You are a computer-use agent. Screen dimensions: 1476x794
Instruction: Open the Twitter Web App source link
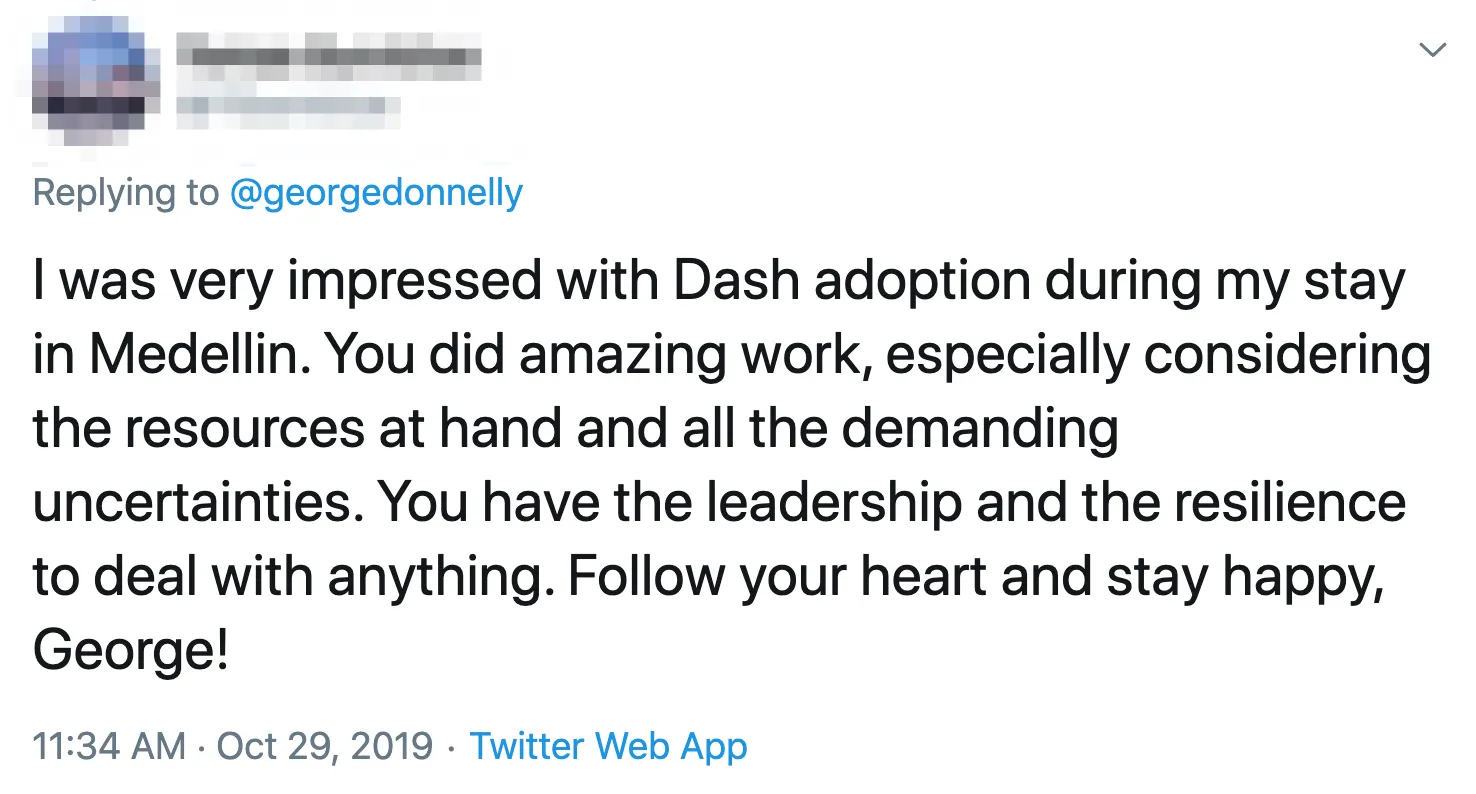coord(608,746)
